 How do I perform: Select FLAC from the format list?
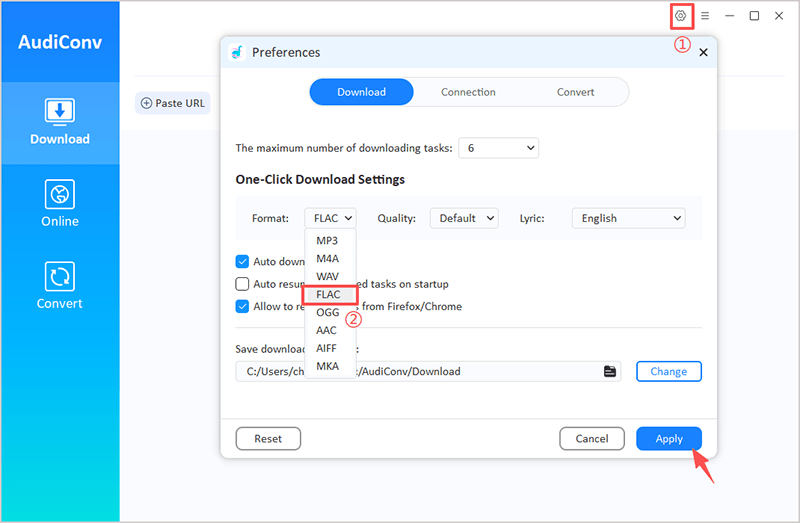click(x=330, y=294)
